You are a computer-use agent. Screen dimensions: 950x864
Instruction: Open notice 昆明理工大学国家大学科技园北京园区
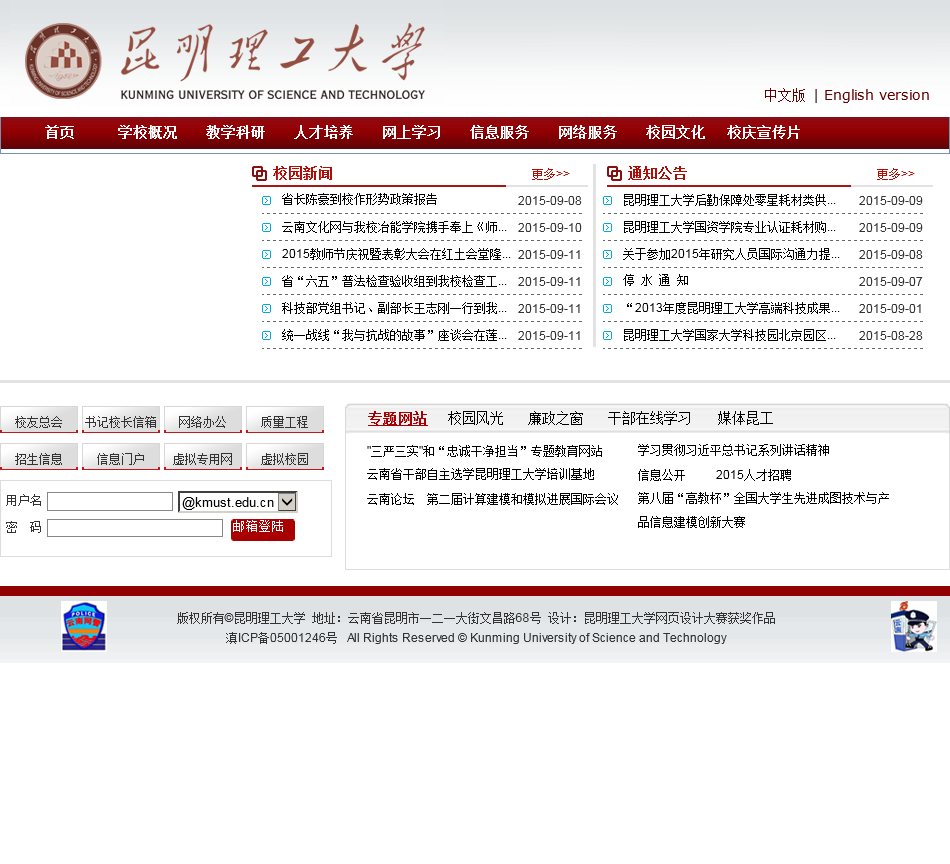(x=729, y=336)
